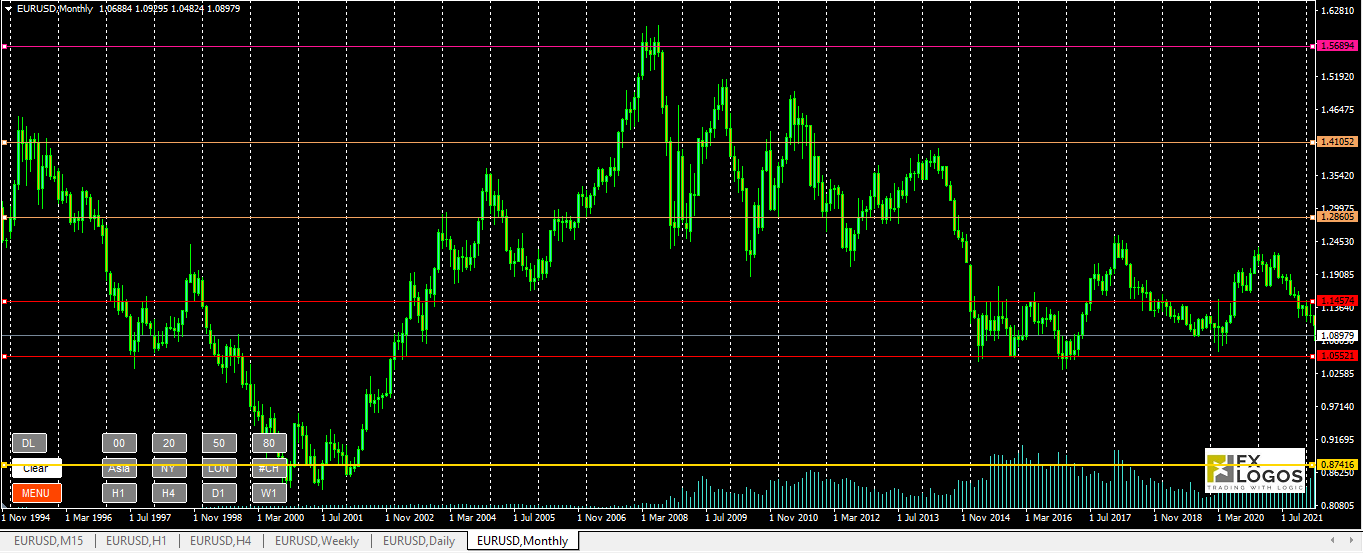Toggle the Asia session button
This screenshot has width=1363, height=553.
(x=119, y=468)
